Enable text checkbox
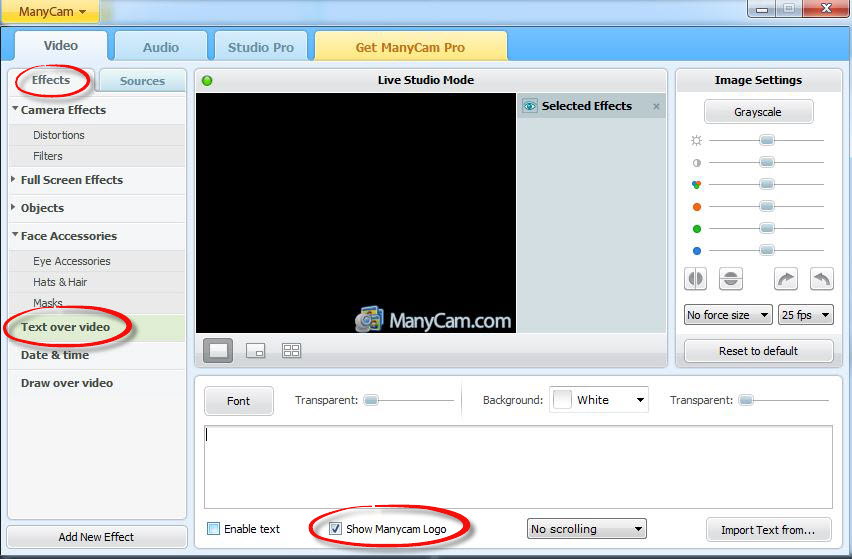This screenshot has height=559, width=852. (214, 529)
